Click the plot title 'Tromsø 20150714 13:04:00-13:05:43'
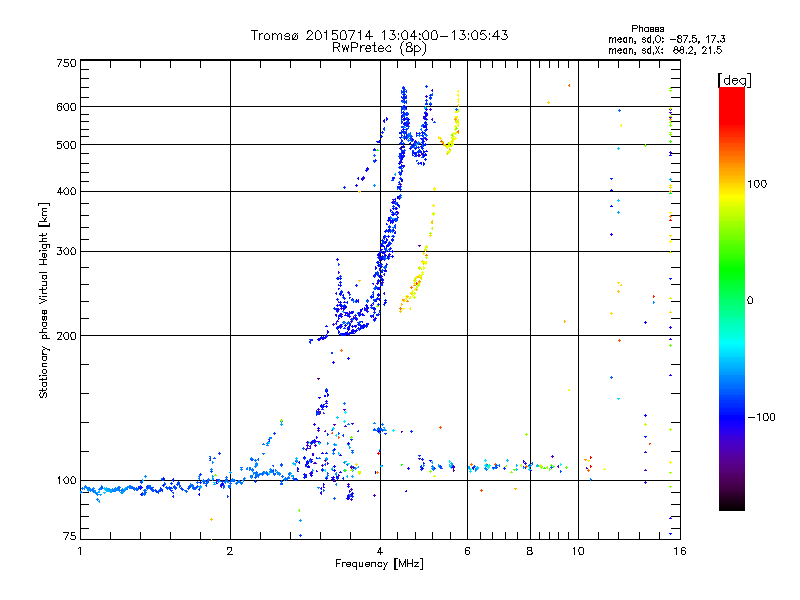The height and width of the screenshot is (600, 800). coord(379,35)
